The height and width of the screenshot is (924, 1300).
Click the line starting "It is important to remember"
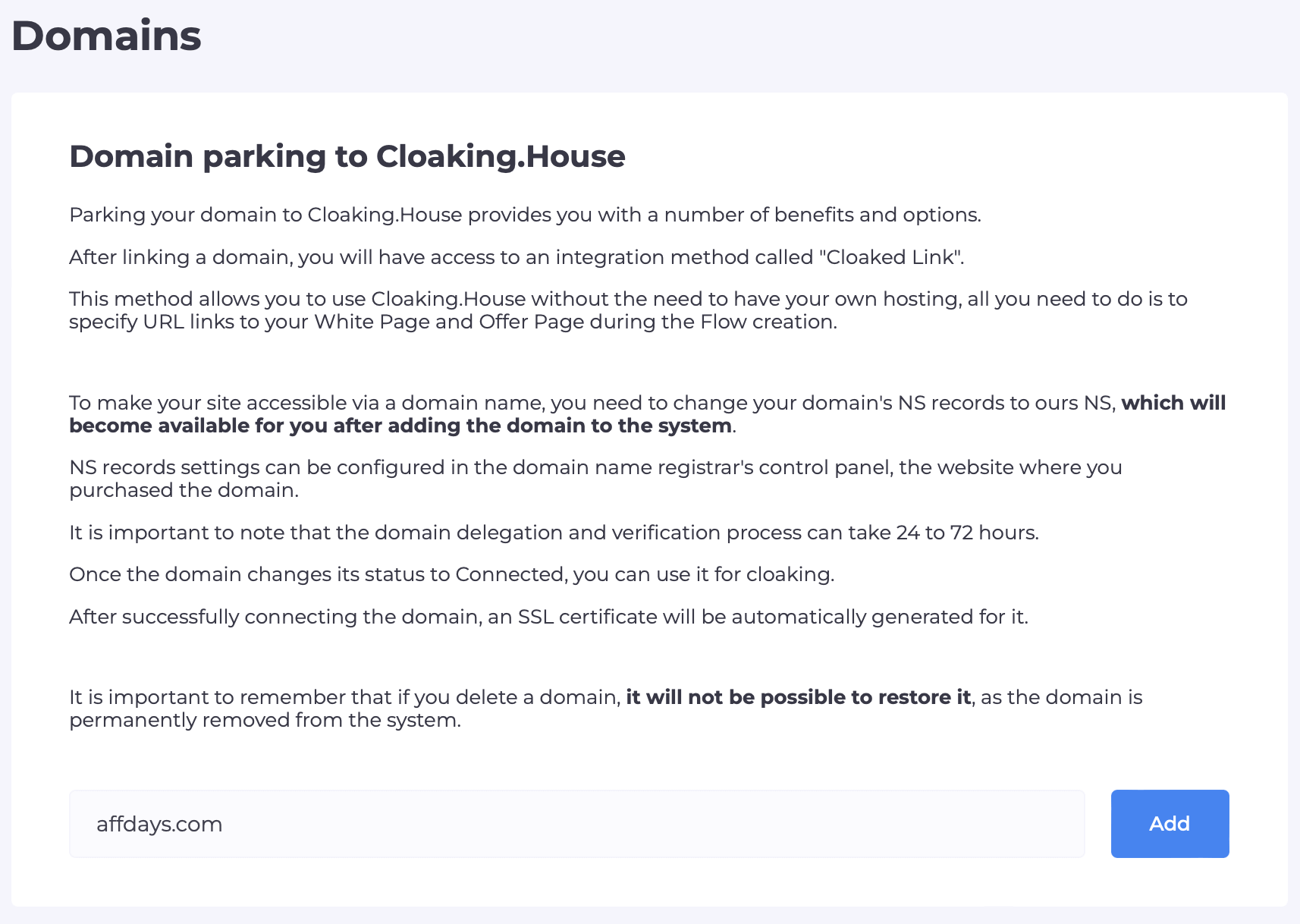[345, 697]
